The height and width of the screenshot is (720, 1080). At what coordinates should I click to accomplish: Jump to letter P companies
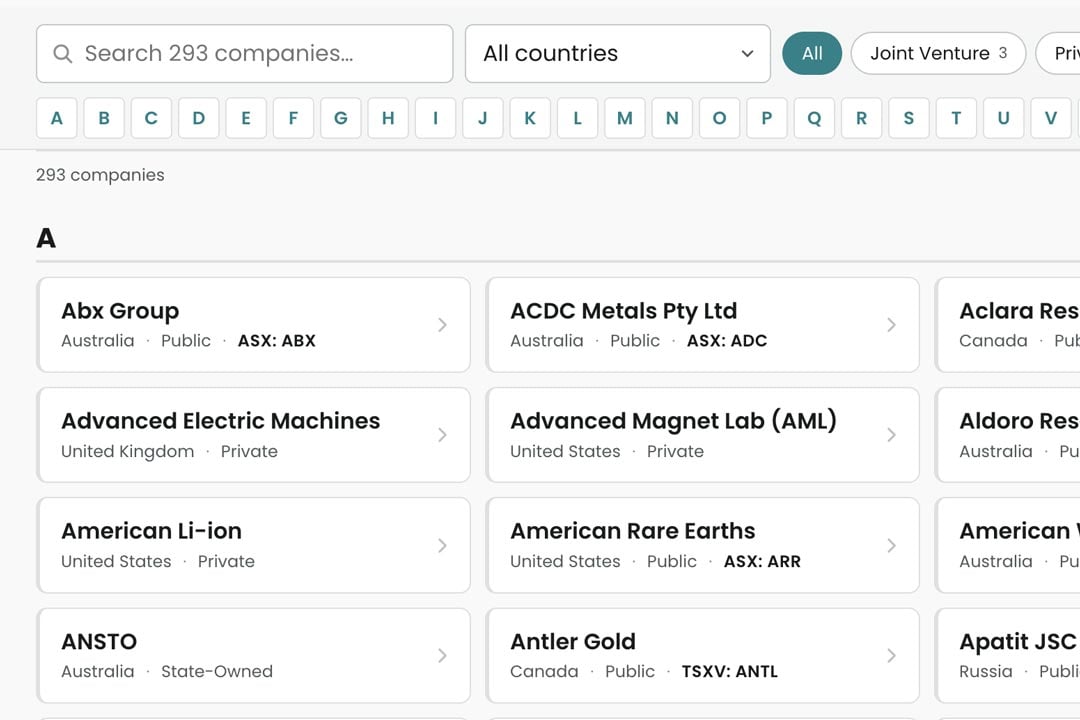pos(767,119)
